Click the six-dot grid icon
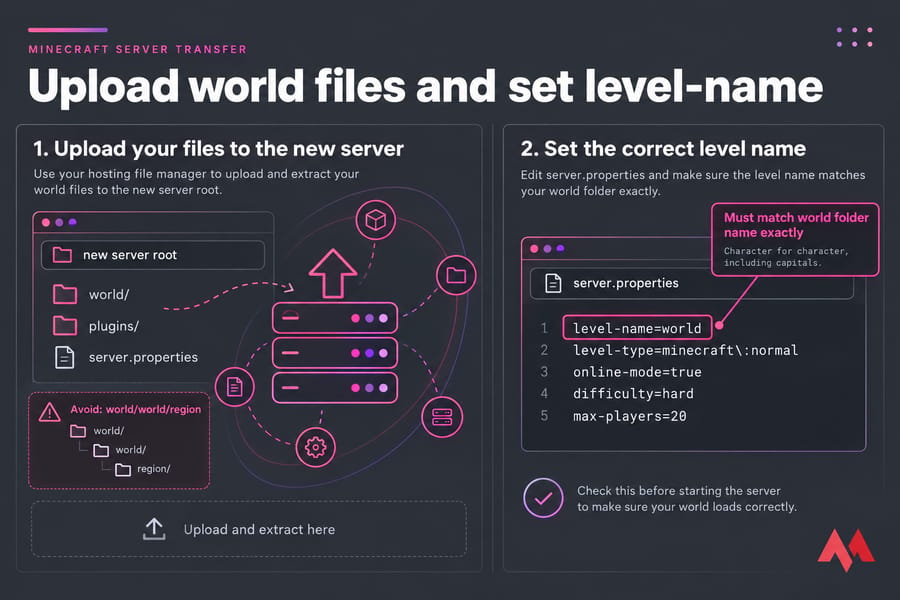 [x=855, y=37]
